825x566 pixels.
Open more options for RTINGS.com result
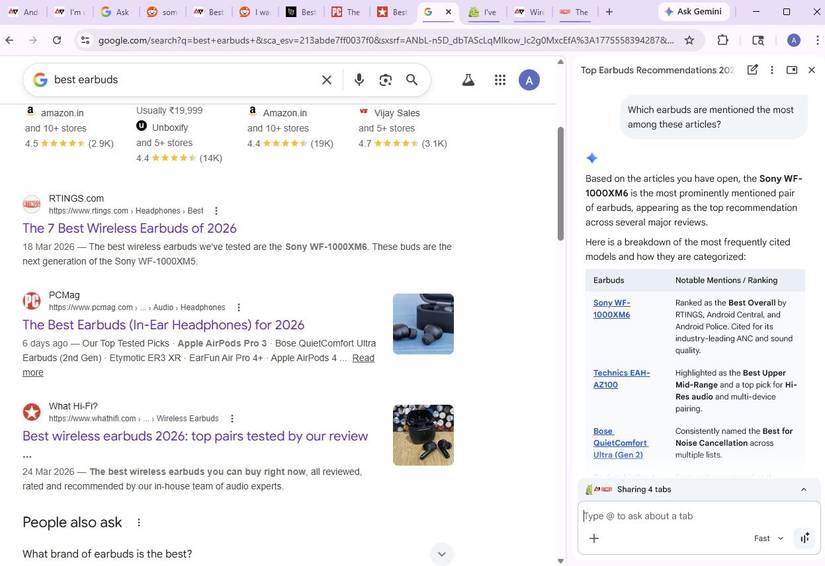pyautogui.click(x=216, y=211)
